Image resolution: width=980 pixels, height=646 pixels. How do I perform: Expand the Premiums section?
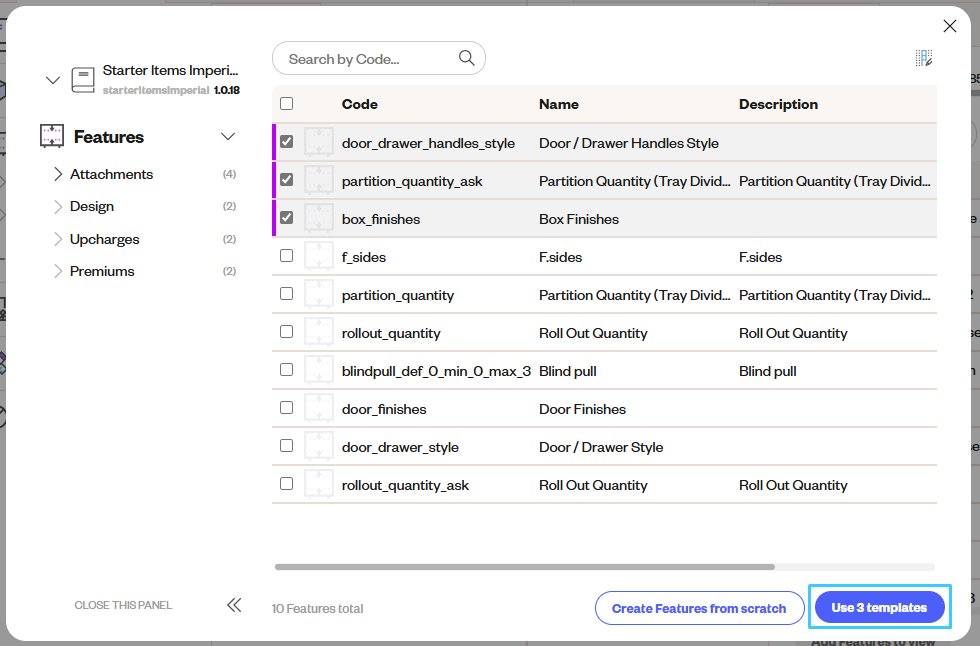60,270
